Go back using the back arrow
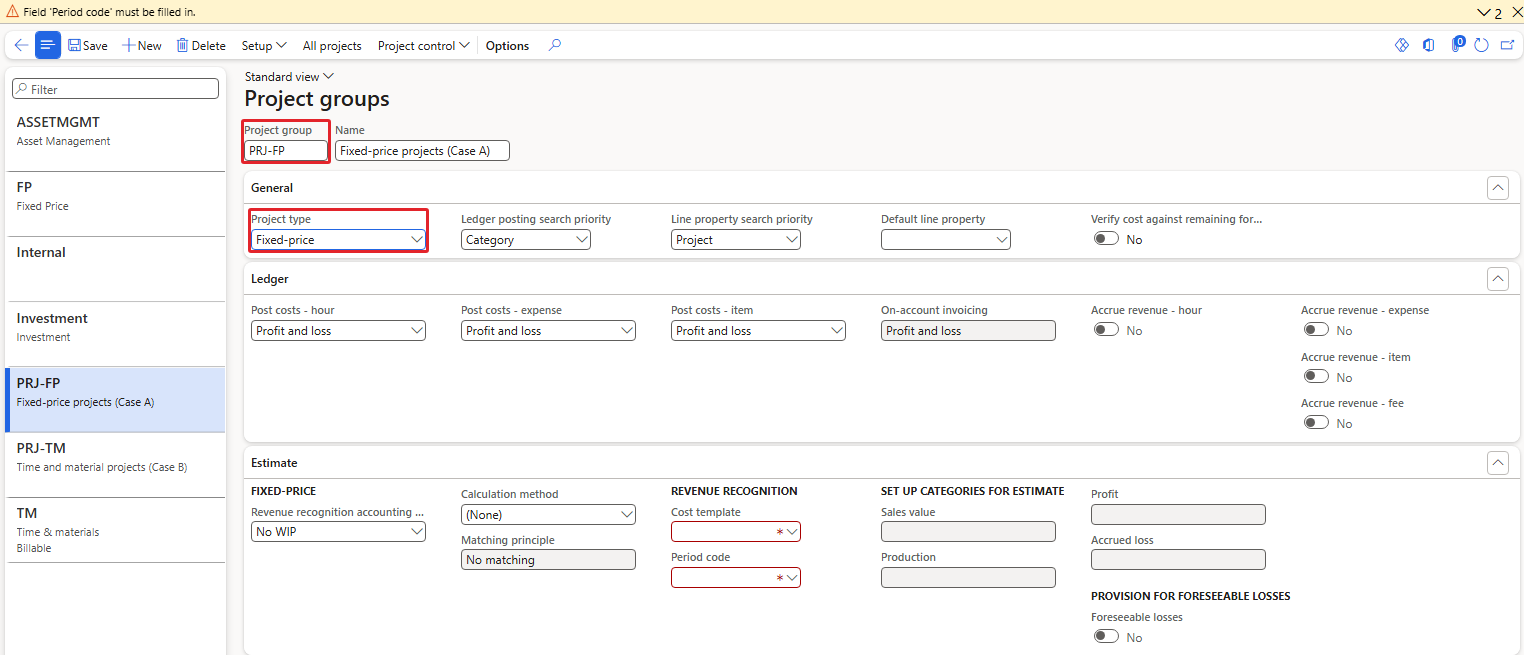The width and height of the screenshot is (1524, 655). (x=21, y=45)
